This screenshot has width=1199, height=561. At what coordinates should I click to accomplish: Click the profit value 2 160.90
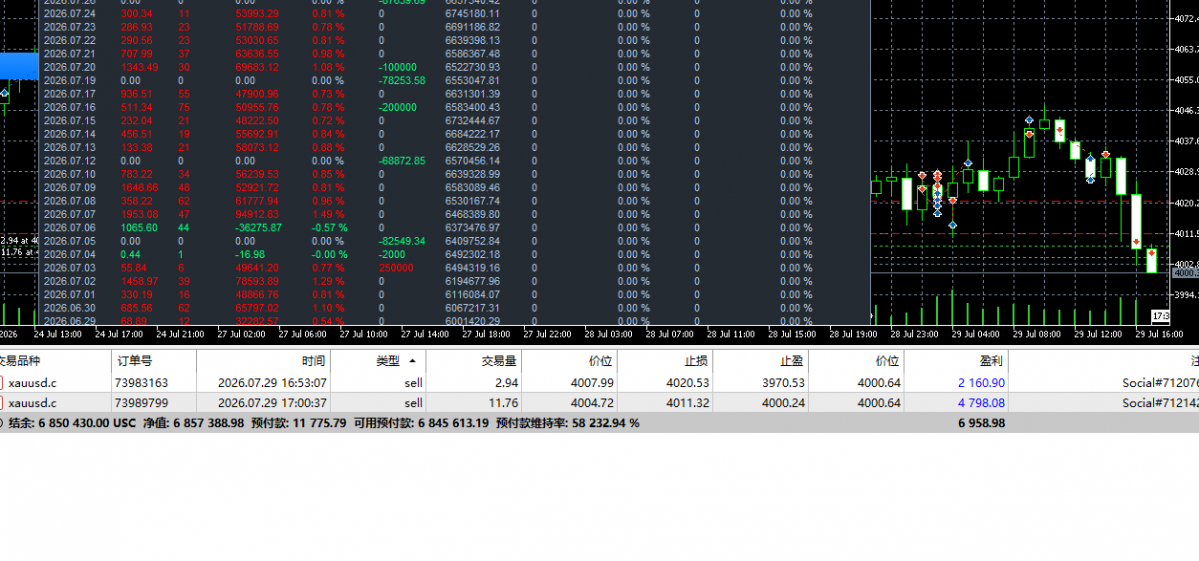point(982,383)
